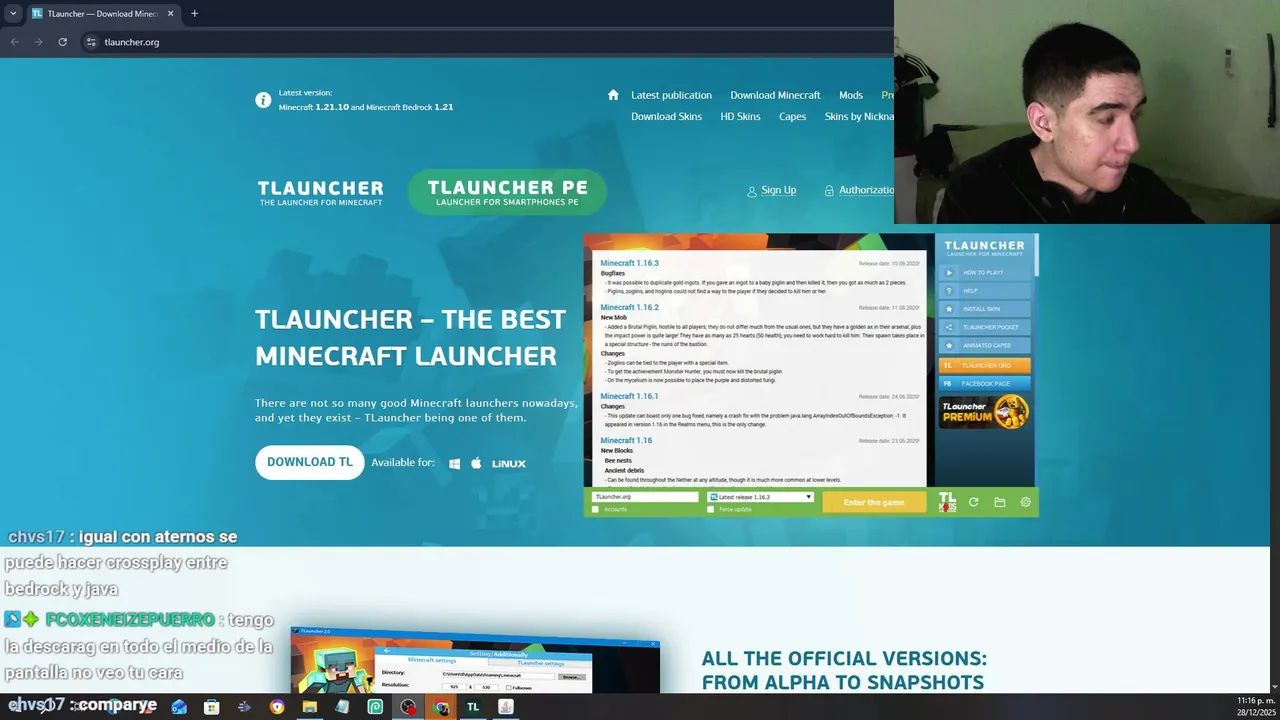Select the 'Available for:' label
The height and width of the screenshot is (720, 1280).
click(x=403, y=463)
